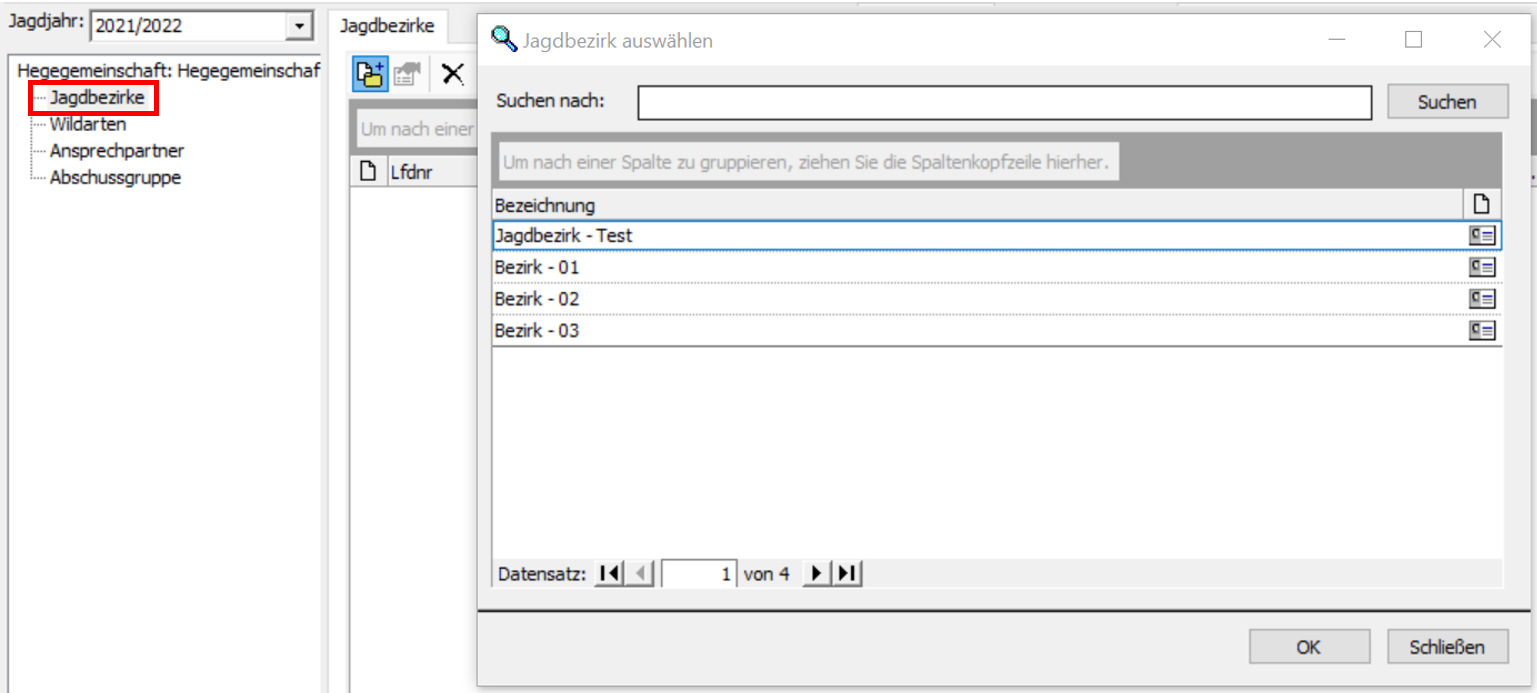
Task: Click the document icon column header in dialog
Action: click(1481, 205)
